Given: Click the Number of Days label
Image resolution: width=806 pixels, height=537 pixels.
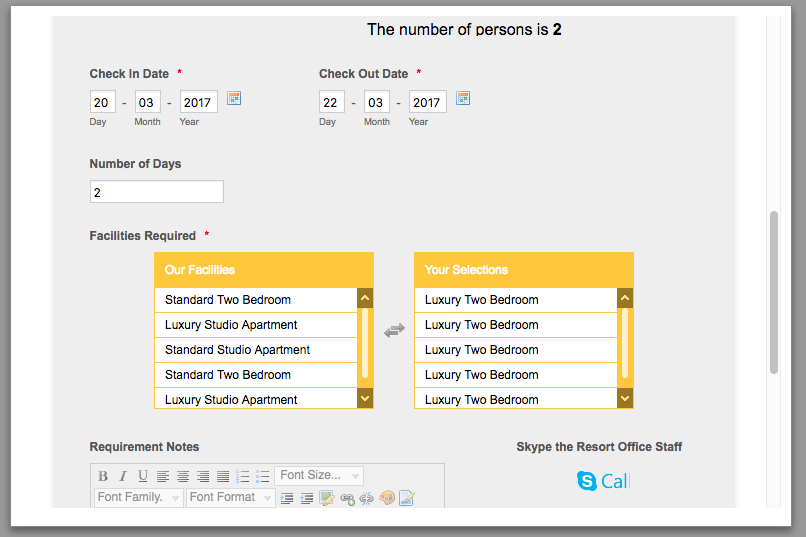Looking at the screenshot, I should pos(135,164).
